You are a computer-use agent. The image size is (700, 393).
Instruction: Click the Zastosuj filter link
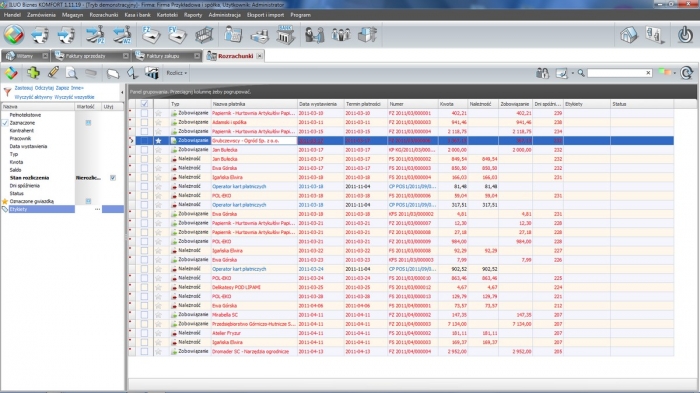click(x=24, y=88)
